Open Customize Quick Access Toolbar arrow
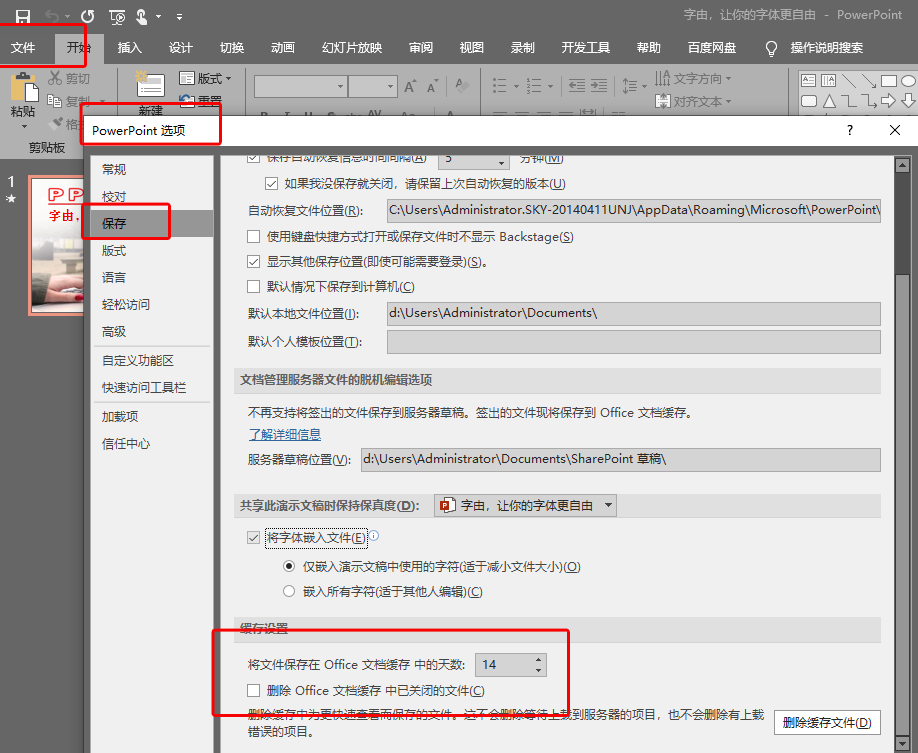The width and height of the screenshot is (918, 753). [179, 17]
